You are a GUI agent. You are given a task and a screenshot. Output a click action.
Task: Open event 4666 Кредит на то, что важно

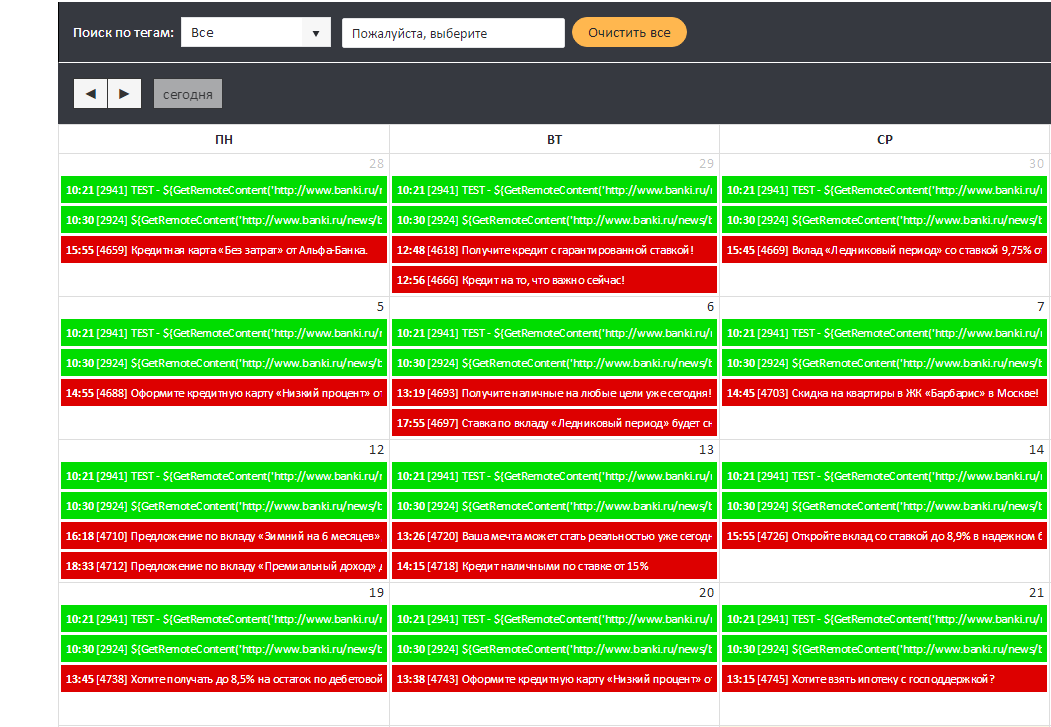tap(554, 280)
